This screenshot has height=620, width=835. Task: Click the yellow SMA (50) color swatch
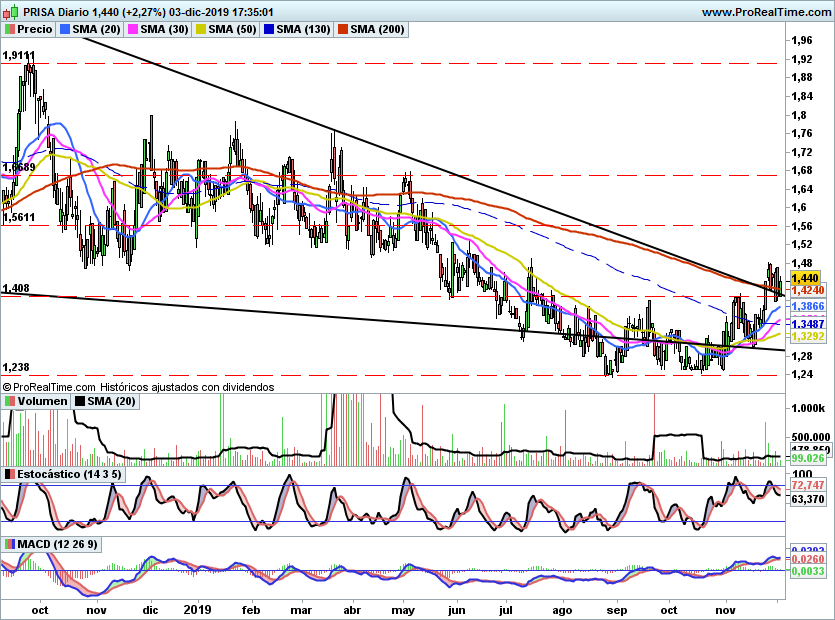click(199, 30)
